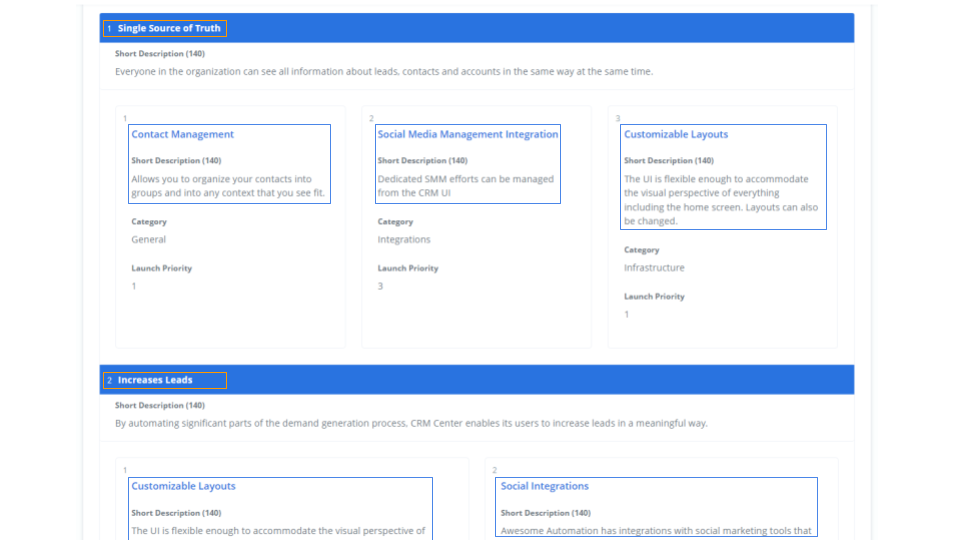Click Launch Priority label in Infrastructure card
This screenshot has height=540, width=960.
(x=654, y=296)
